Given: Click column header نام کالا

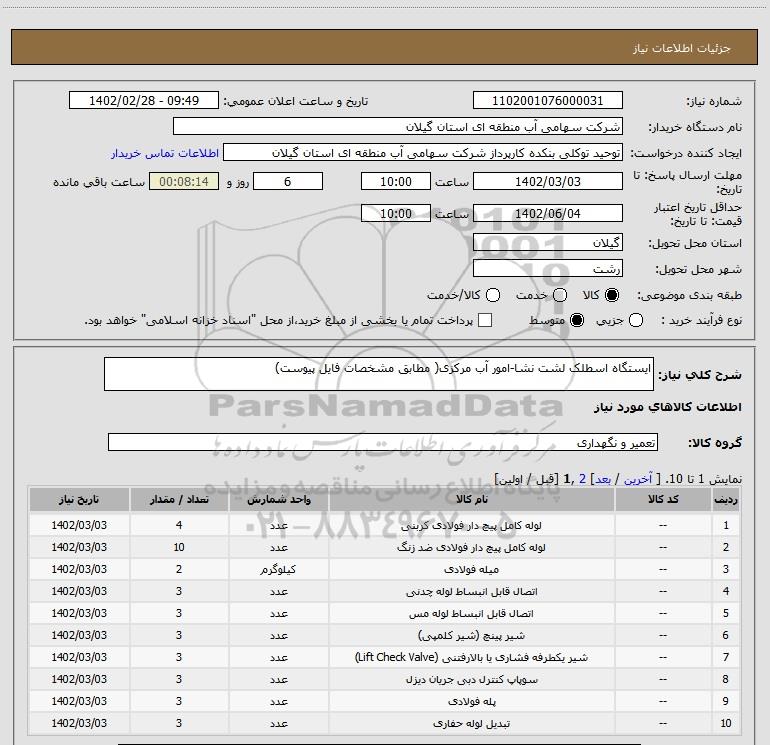Looking at the screenshot, I should (x=471, y=499).
